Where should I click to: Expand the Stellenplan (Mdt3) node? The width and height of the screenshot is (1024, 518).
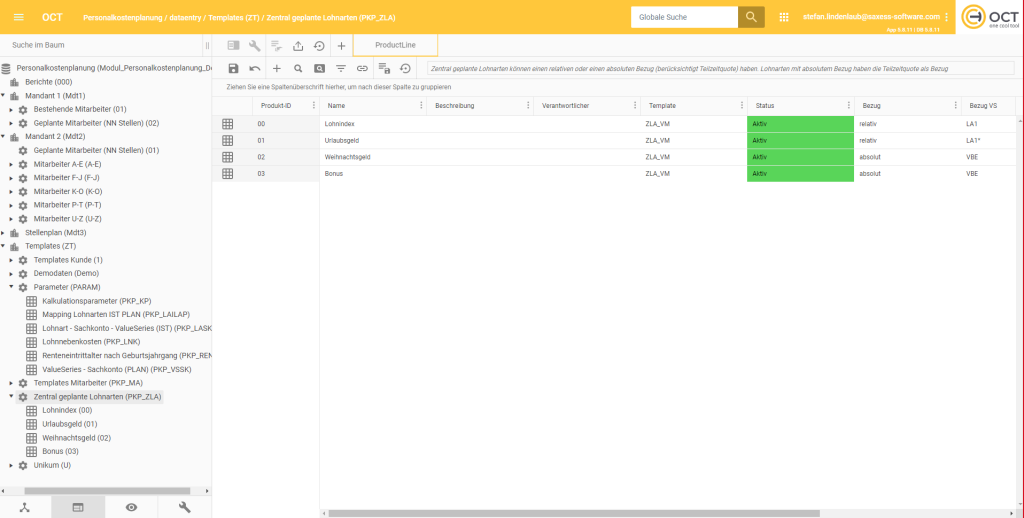point(3,233)
